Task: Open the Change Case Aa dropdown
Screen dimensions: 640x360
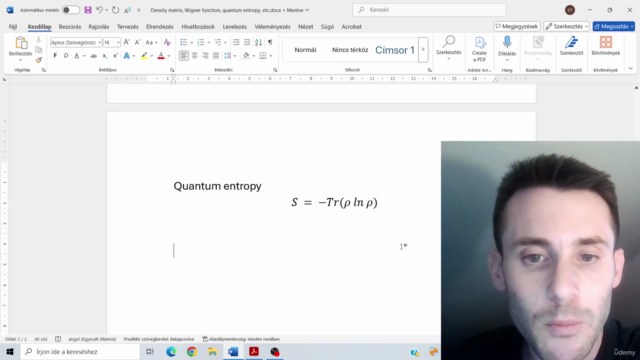Action: (x=151, y=42)
